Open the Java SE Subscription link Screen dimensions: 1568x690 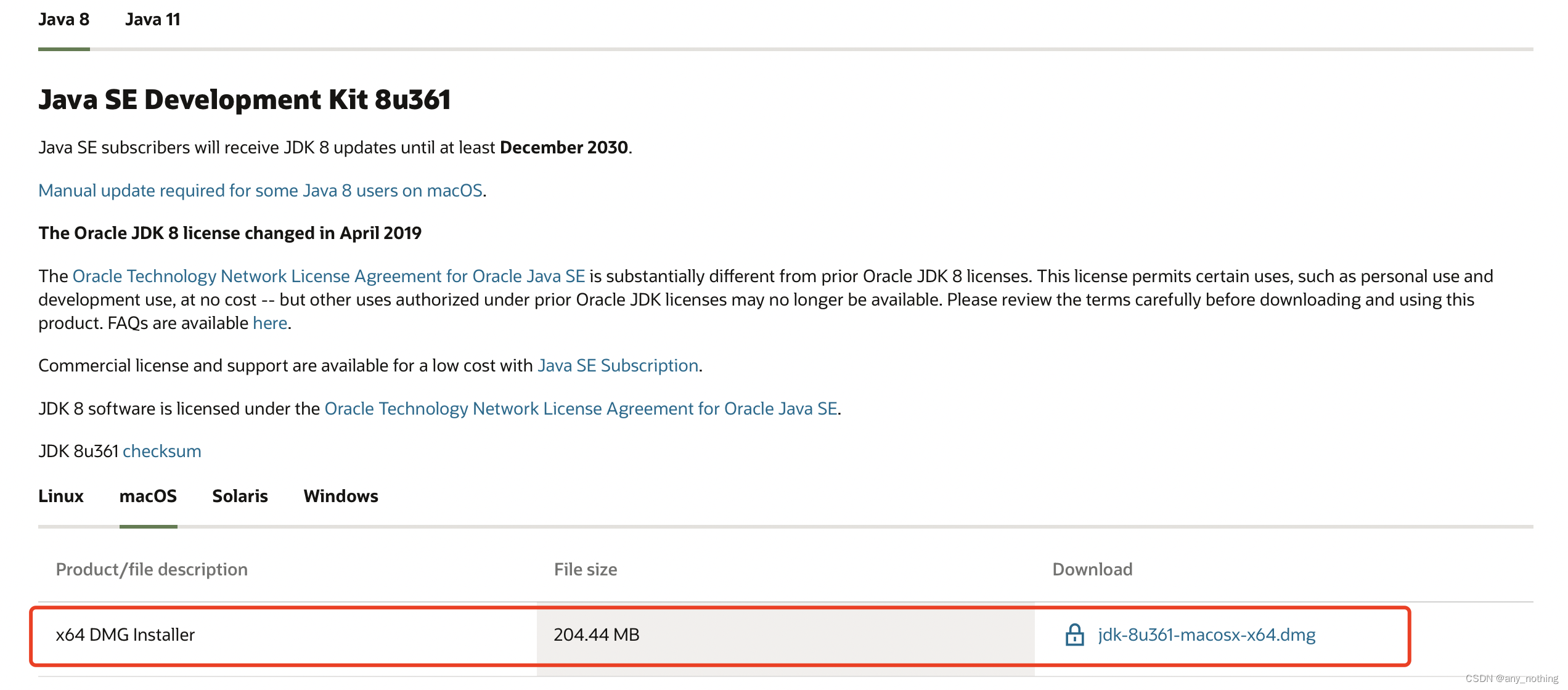618,366
